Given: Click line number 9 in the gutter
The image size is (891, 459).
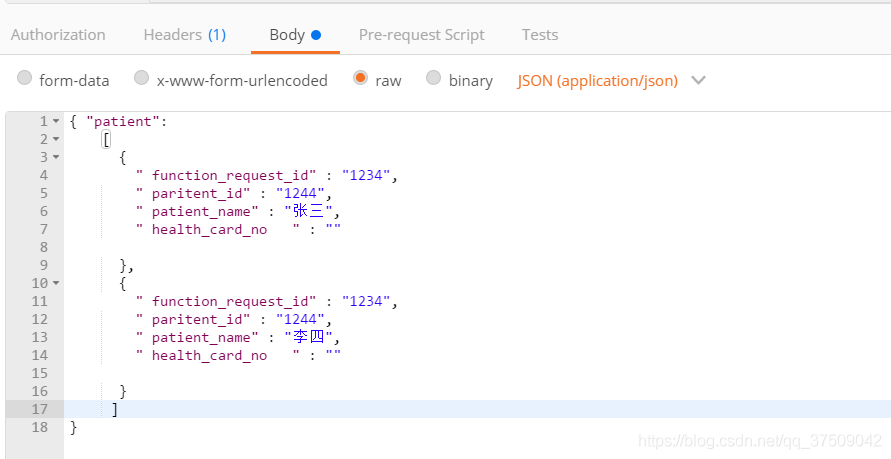Looking at the screenshot, I should [44, 265].
